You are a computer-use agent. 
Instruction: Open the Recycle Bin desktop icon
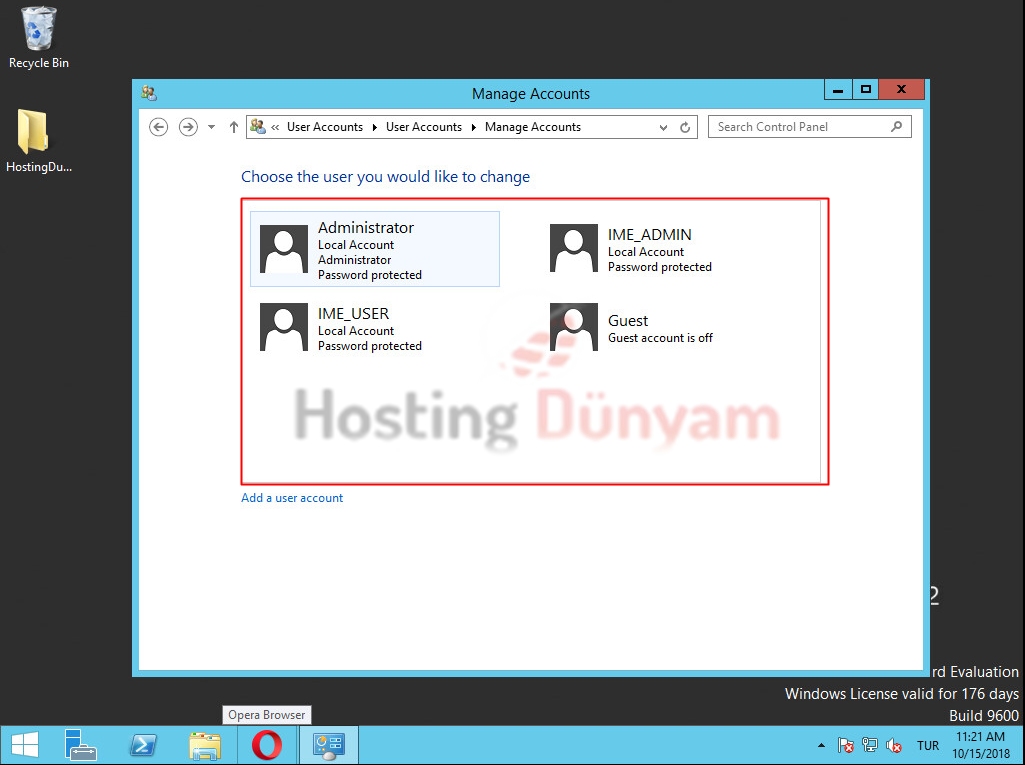click(x=39, y=37)
